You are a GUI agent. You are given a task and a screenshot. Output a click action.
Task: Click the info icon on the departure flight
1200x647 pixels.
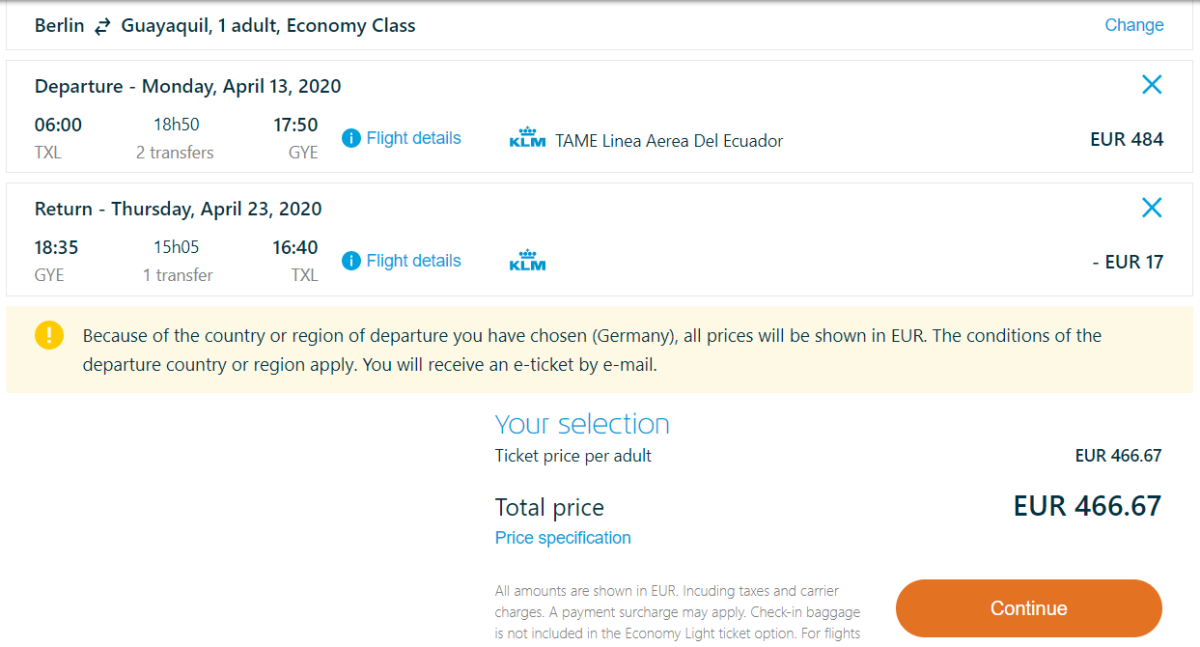pos(351,138)
